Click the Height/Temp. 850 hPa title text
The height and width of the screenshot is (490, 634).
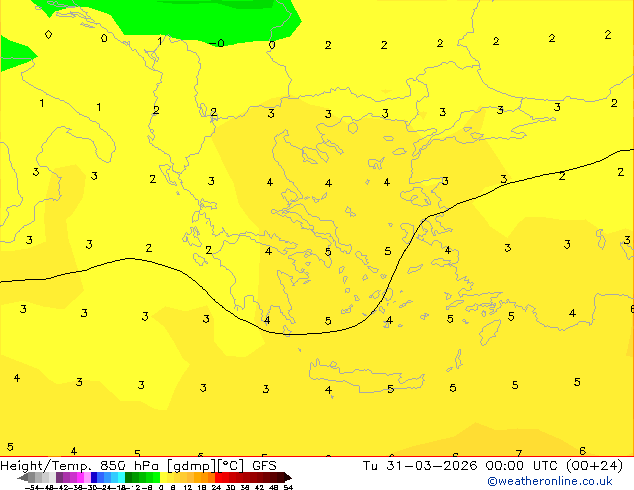(x=81, y=466)
